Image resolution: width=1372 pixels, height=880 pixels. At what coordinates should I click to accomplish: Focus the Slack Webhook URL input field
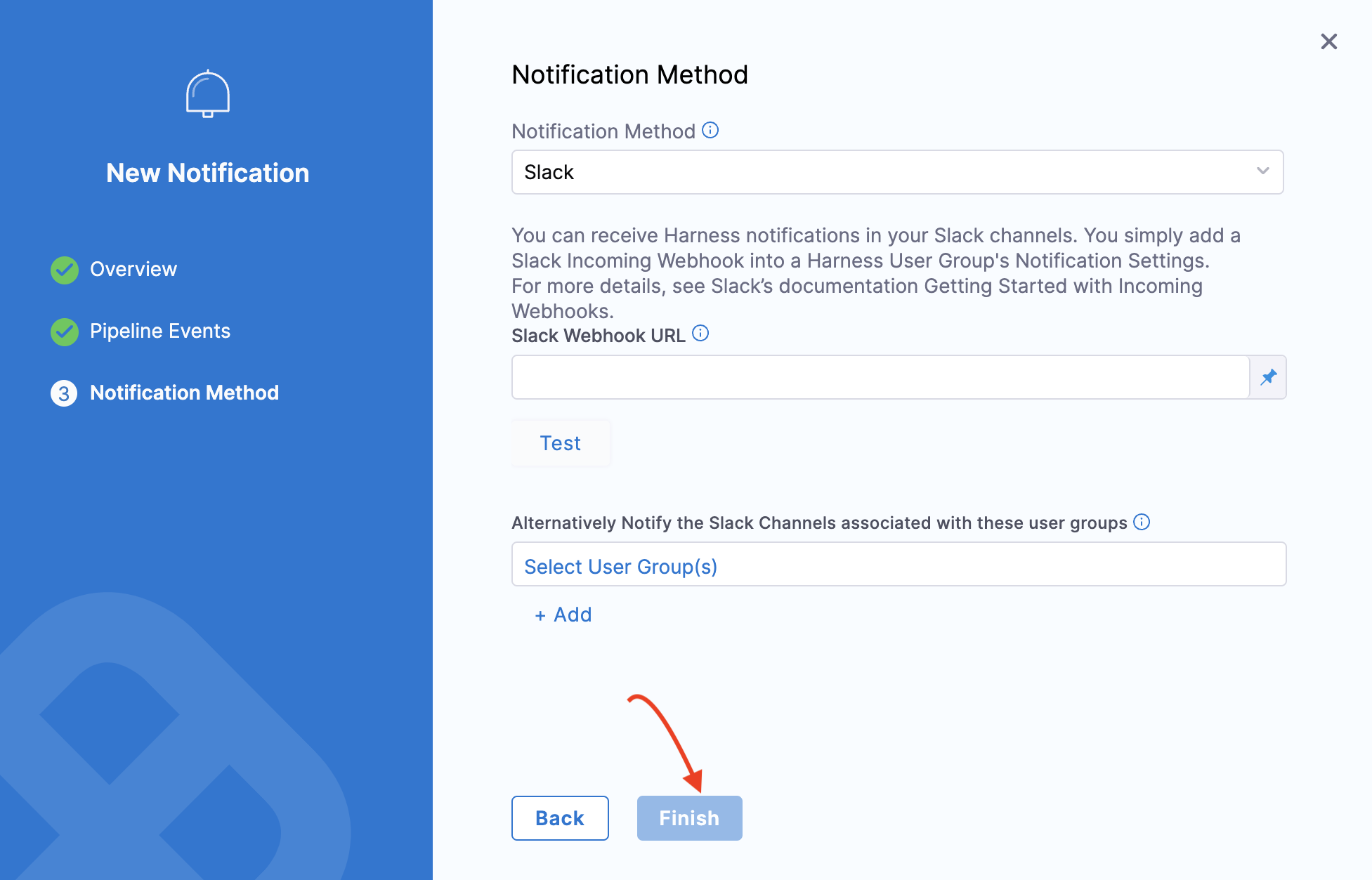pyautogui.click(x=880, y=377)
